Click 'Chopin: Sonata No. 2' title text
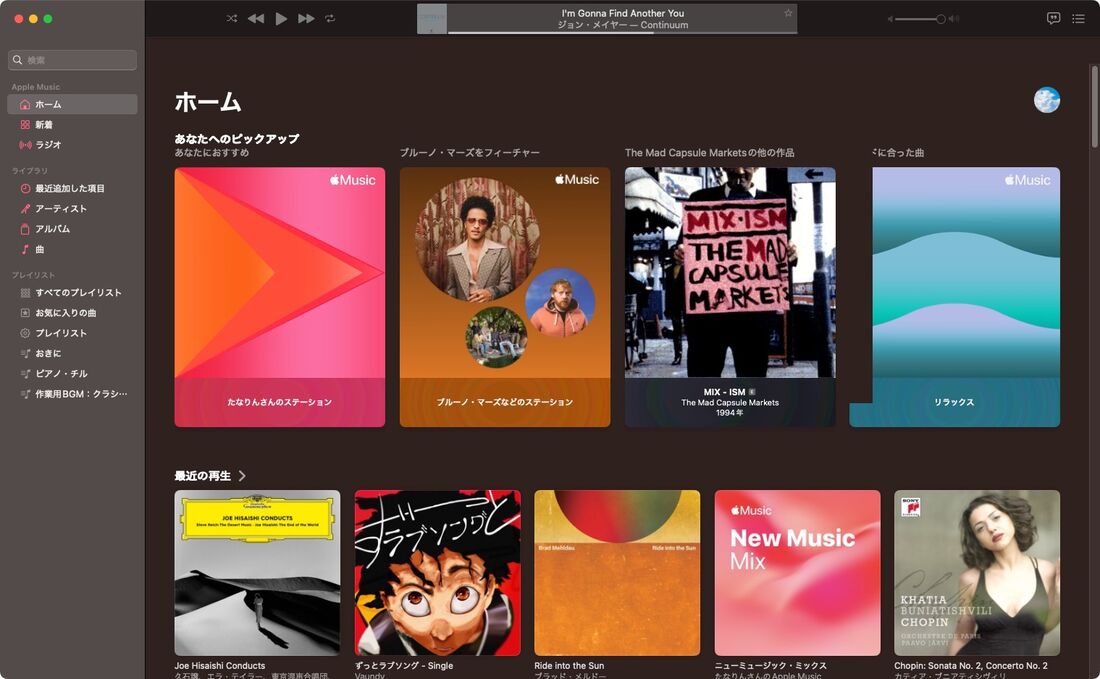The width and height of the screenshot is (1100, 679). coord(971,666)
